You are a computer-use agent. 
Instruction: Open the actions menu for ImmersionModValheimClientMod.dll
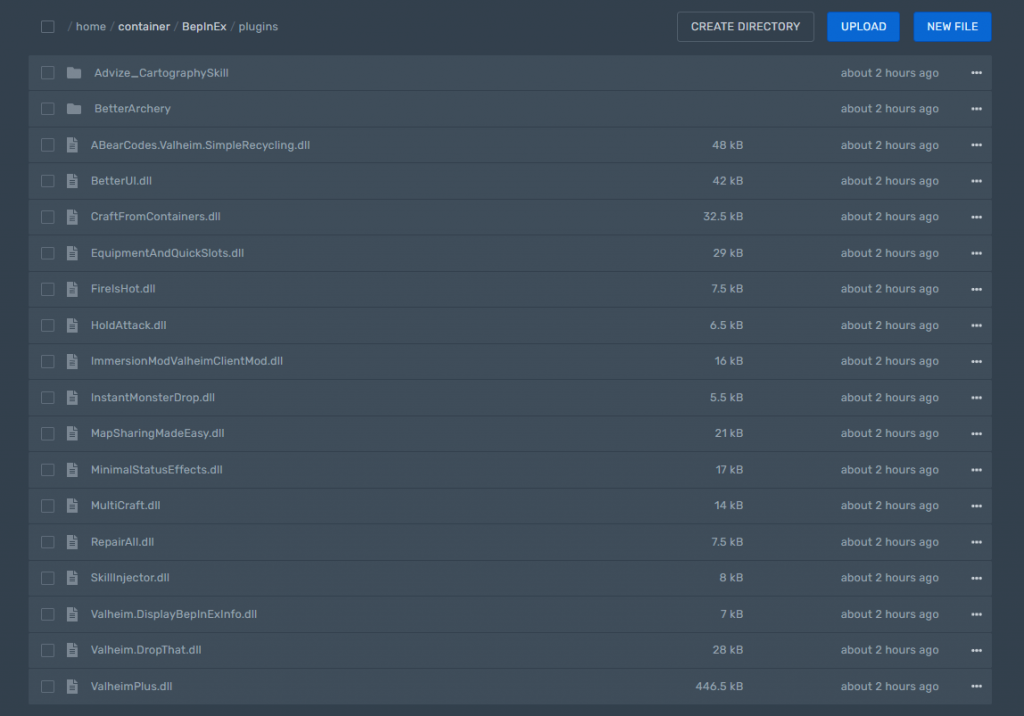[x=976, y=361]
